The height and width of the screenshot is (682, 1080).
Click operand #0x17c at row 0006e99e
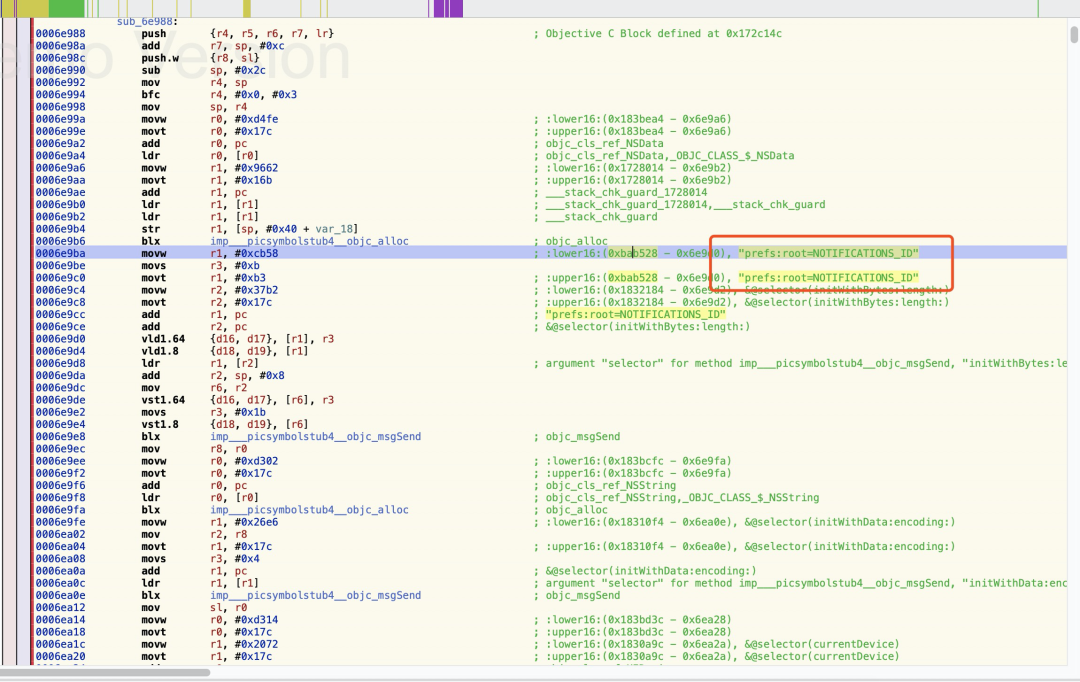point(253,131)
